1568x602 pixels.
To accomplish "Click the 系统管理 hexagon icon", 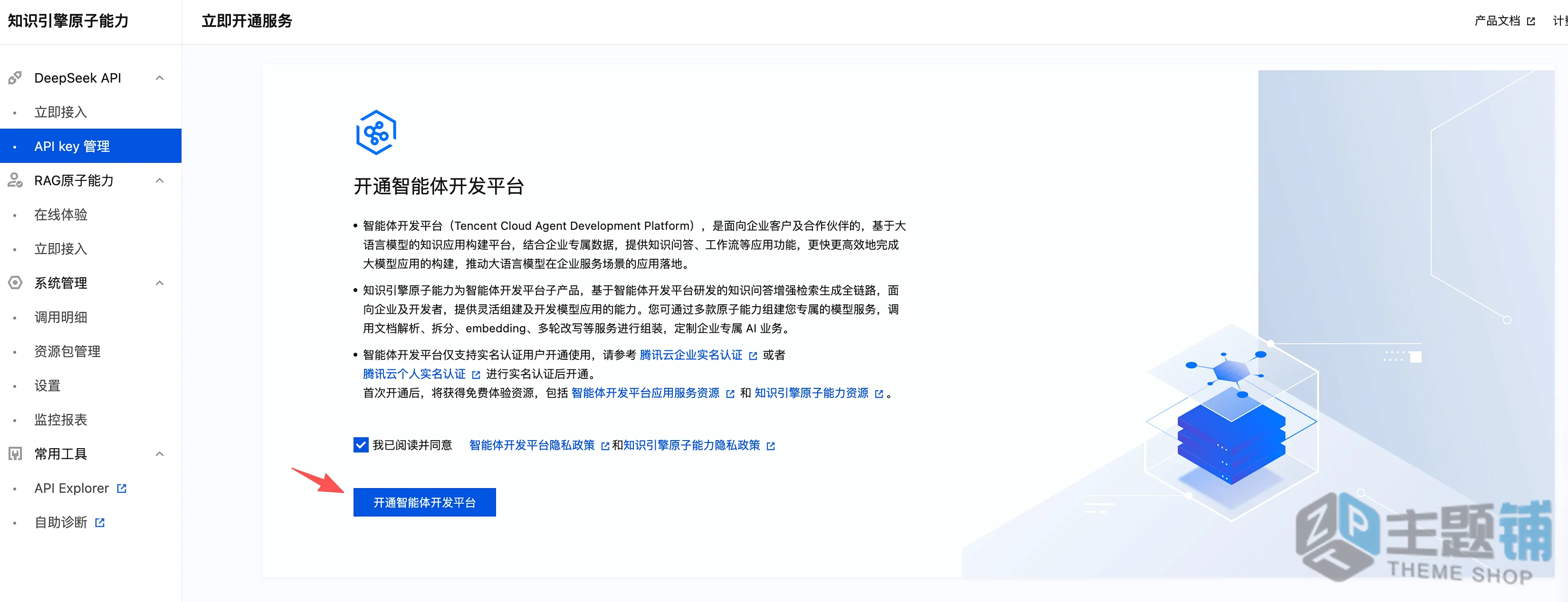I will click(15, 283).
